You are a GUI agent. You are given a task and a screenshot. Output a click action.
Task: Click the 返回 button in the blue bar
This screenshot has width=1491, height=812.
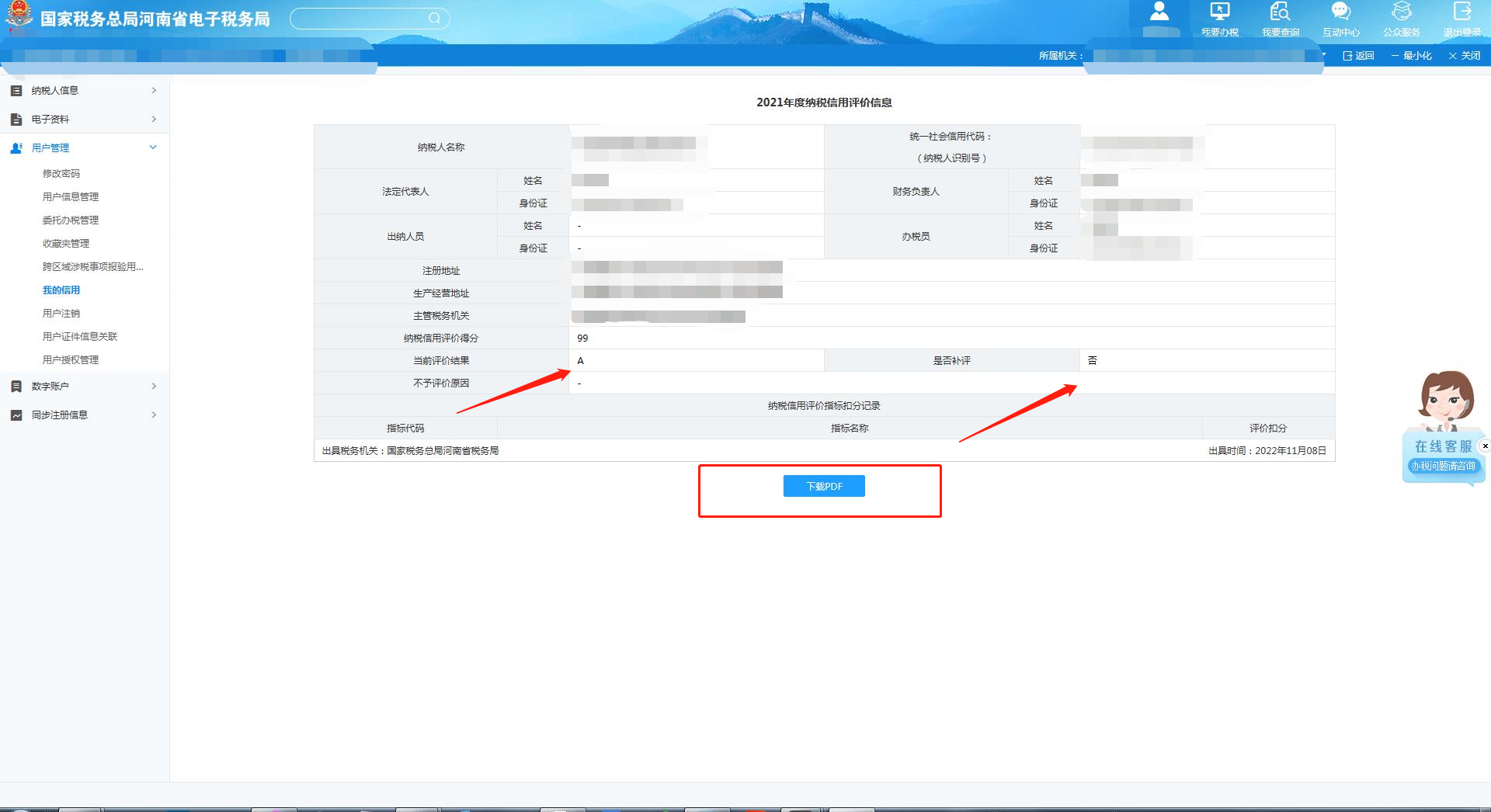(1359, 56)
